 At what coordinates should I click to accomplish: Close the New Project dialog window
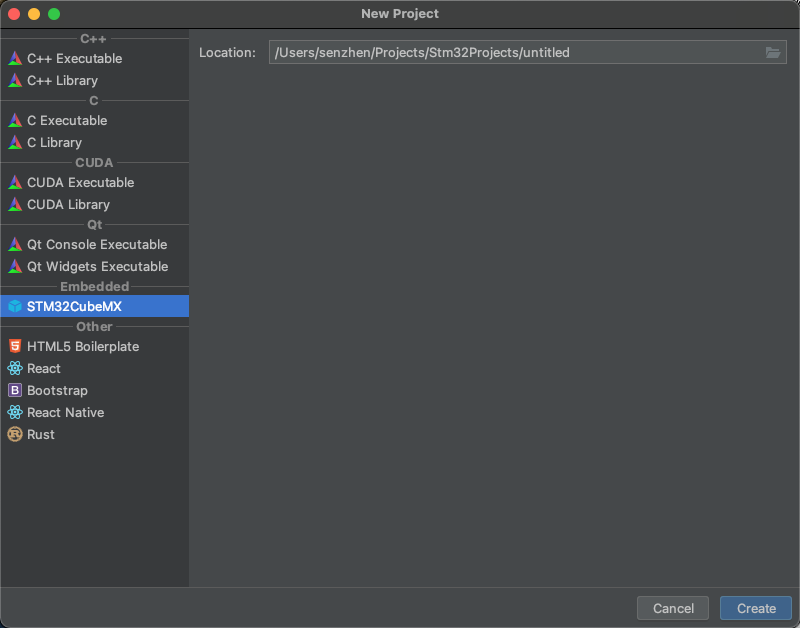(x=14, y=14)
